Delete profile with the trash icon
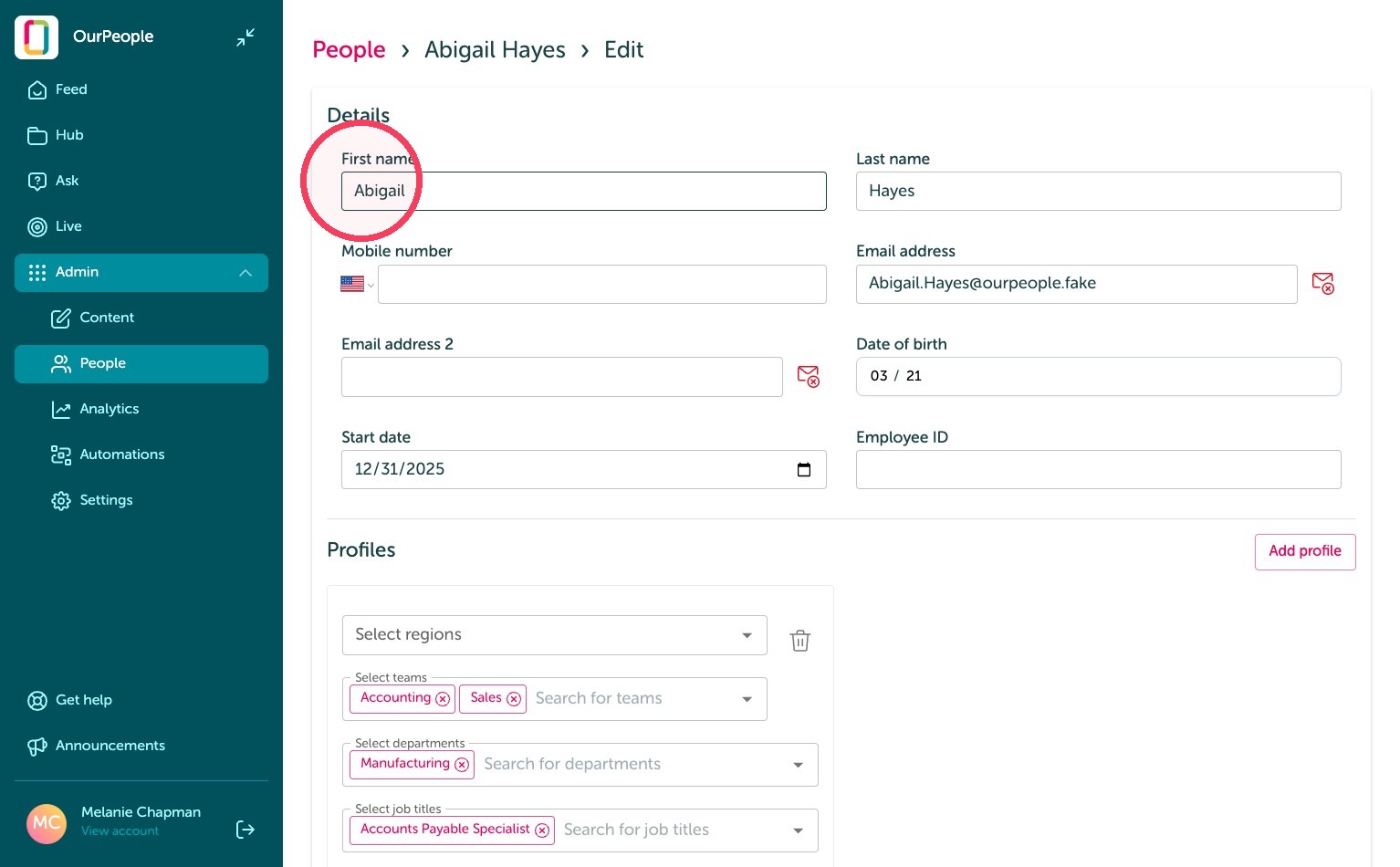This screenshot has height=867, width=1400. 800,641
